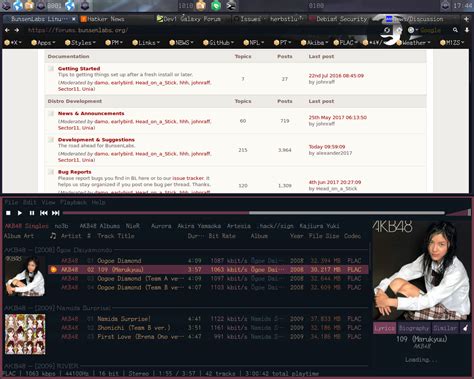The width and height of the screenshot is (474, 379).
Task: Open the Edit menu in music player
Action: (x=30, y=202)
